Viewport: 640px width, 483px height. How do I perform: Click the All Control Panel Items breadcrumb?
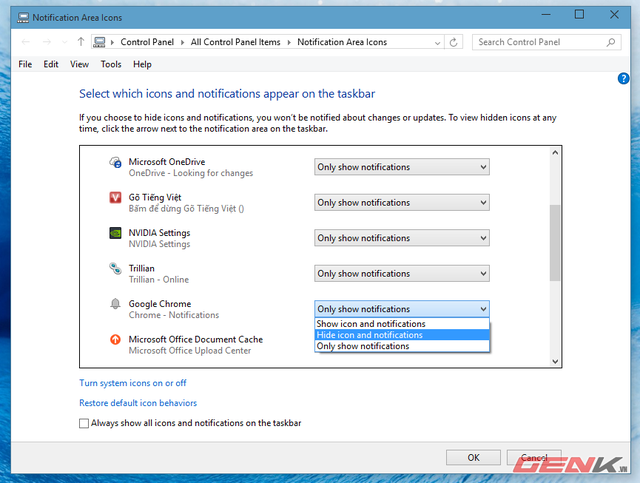click(236, 42)
